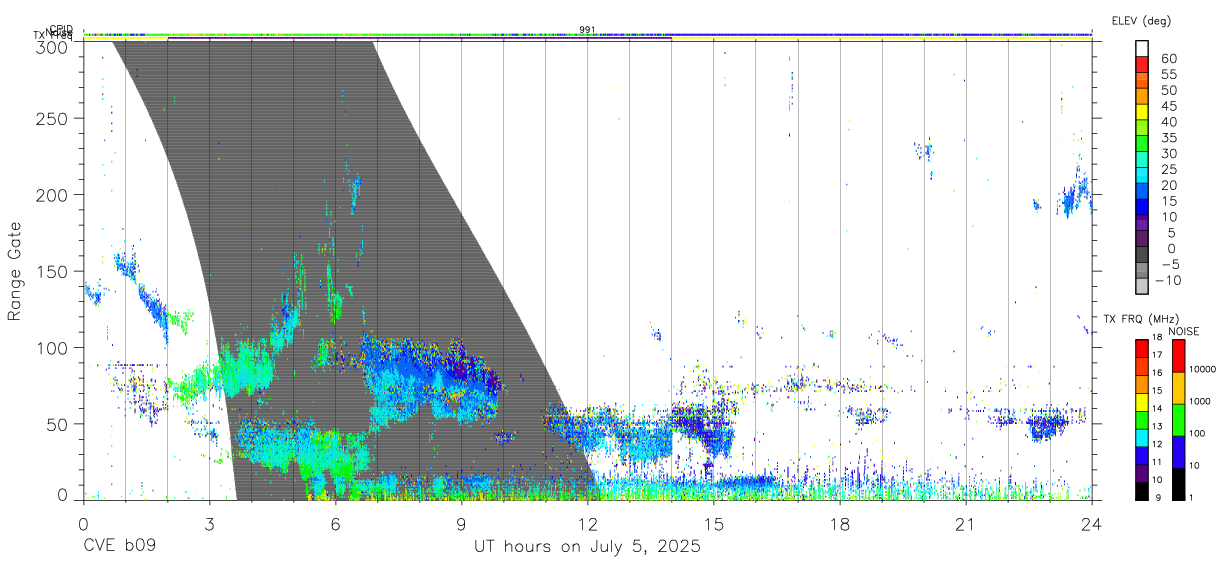Select the ELEV scale label 35
Image resolution: width=1228 pixels, height=567 pixels.
coord(1168,138)
